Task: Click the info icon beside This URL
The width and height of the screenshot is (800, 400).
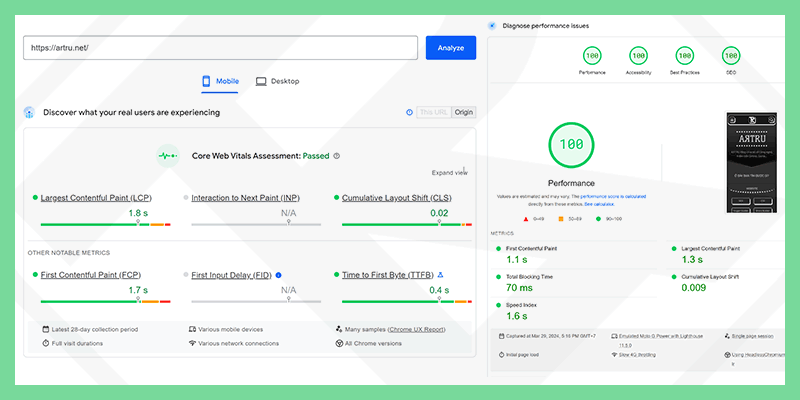Action: tap(409, 112)
